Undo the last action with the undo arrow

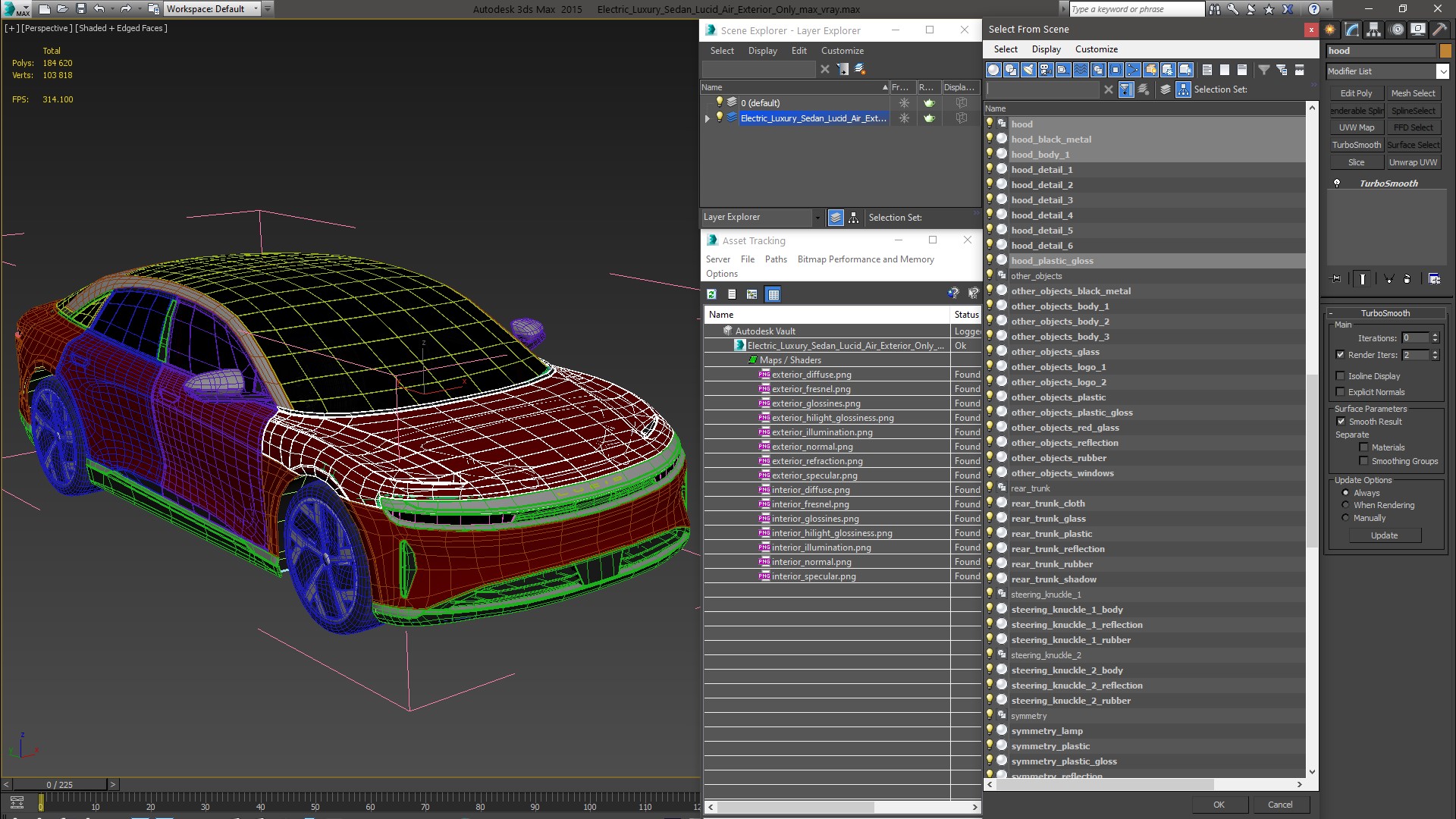pos(99,9)
